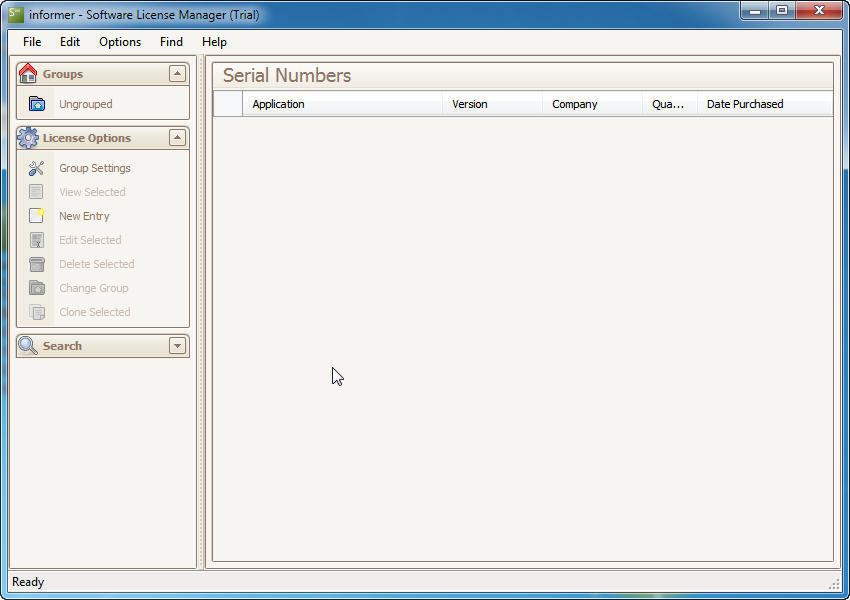Image resolution: width=850 pixels, height=600 pixels.
Task: Sort by Company column header
Action: [592, 104]
